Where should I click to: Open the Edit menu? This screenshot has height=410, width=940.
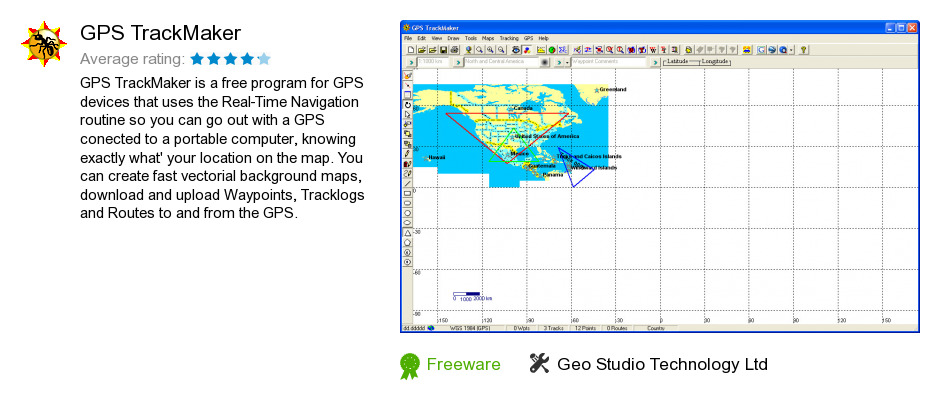click(x=422, y=38)
